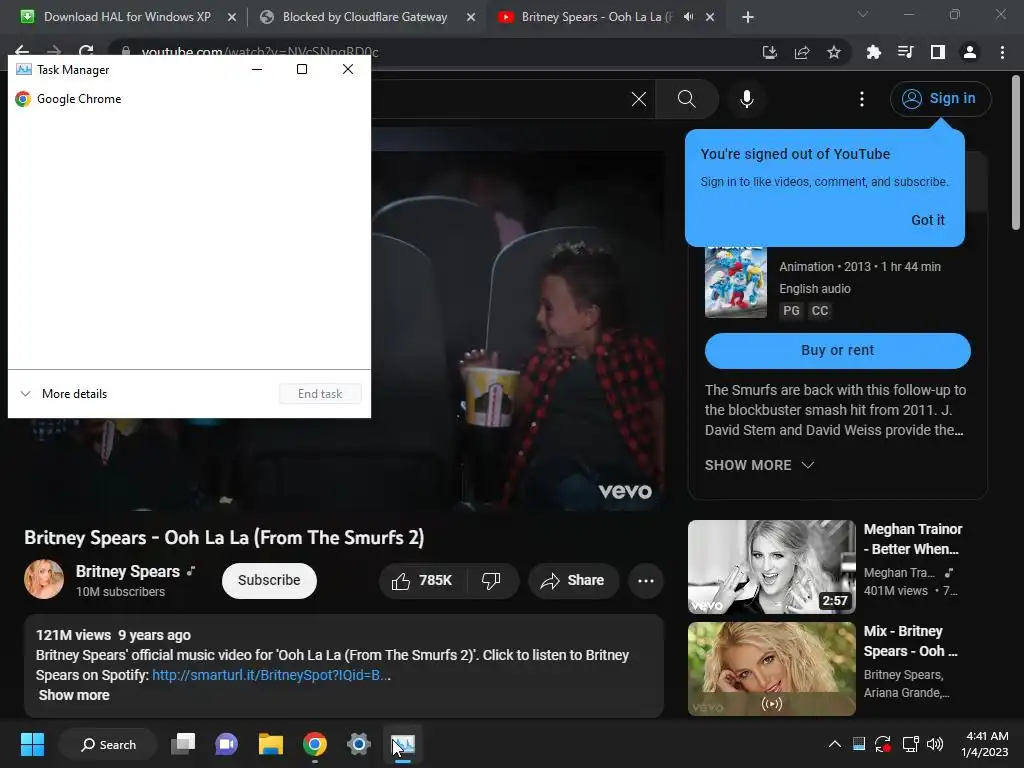Subscribe to Britney Spears channel
The width and height of the screenshot is (1024, 768).
tap(269, 581)
